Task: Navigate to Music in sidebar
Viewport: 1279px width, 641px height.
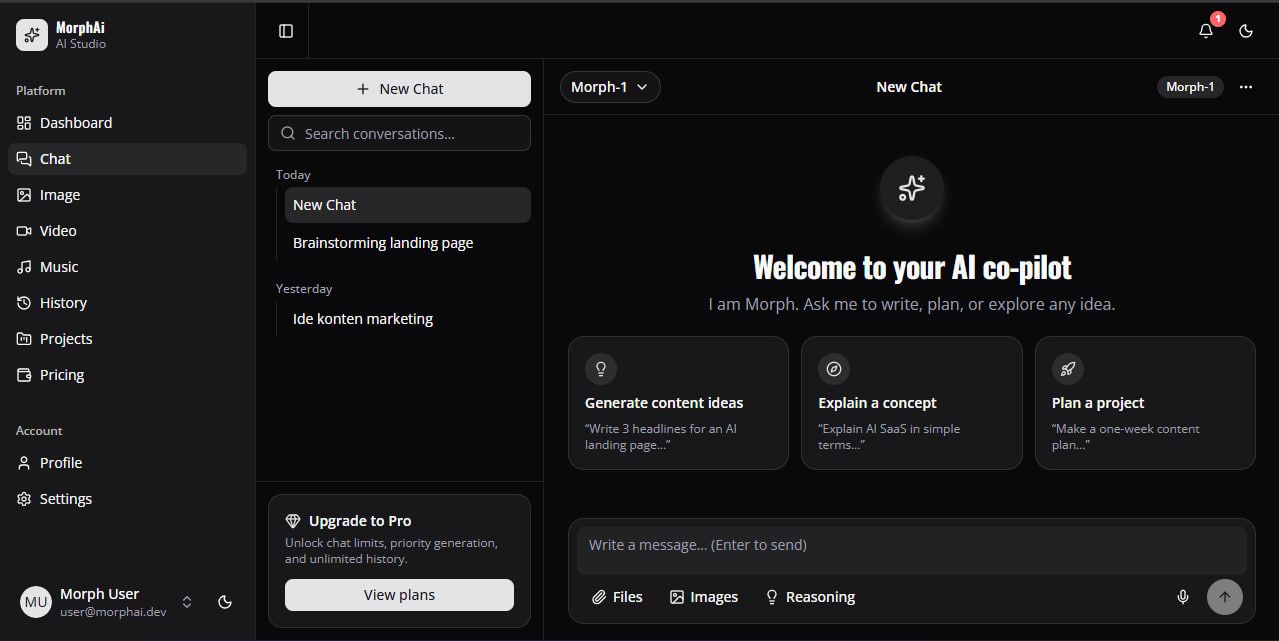Action: [x=127, y=267]
